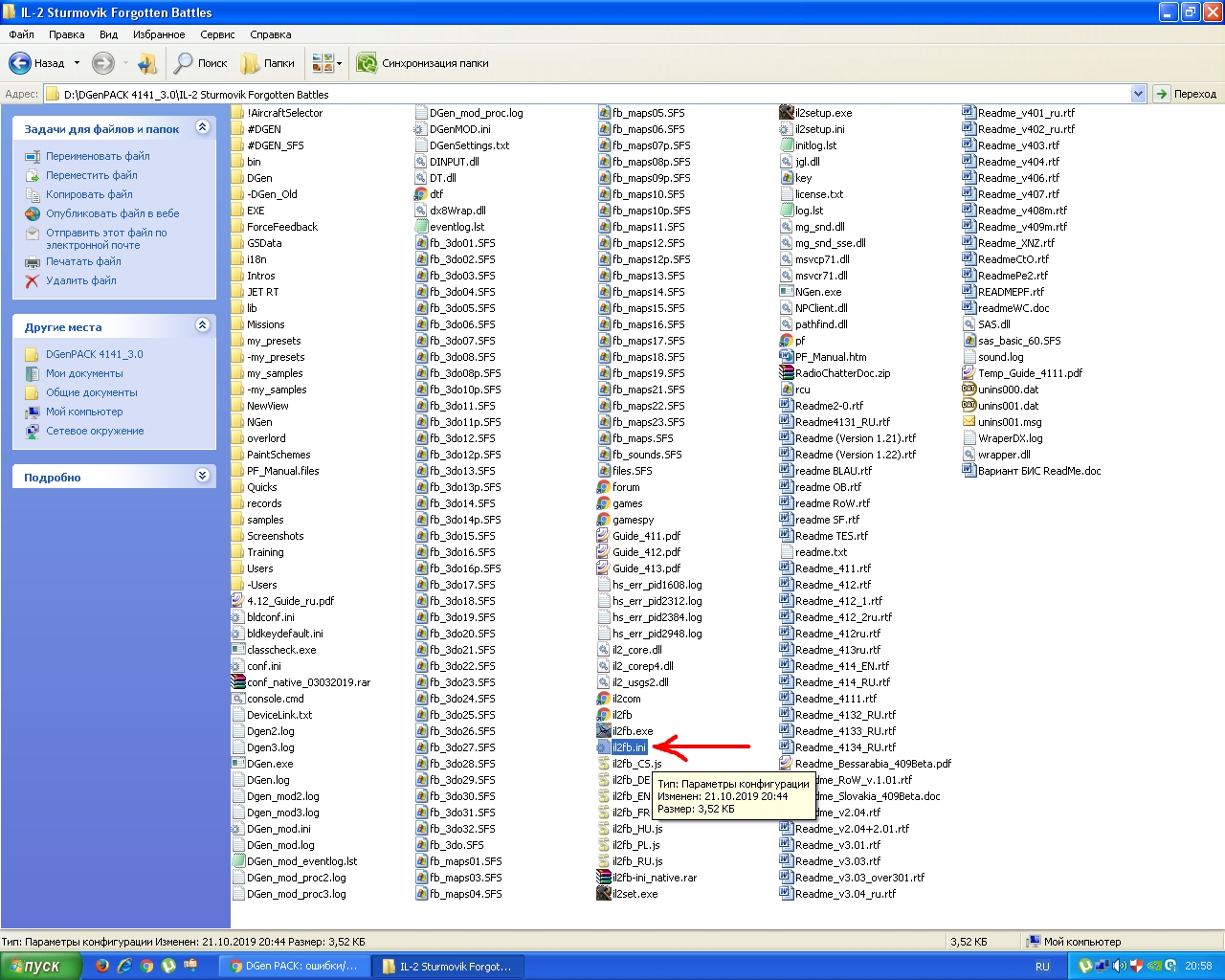Screen dimensions: 1225x980
Task: Click the Back (Назад) navigation arrow icon
Action: pyautogui.click(x=20, y=63)
